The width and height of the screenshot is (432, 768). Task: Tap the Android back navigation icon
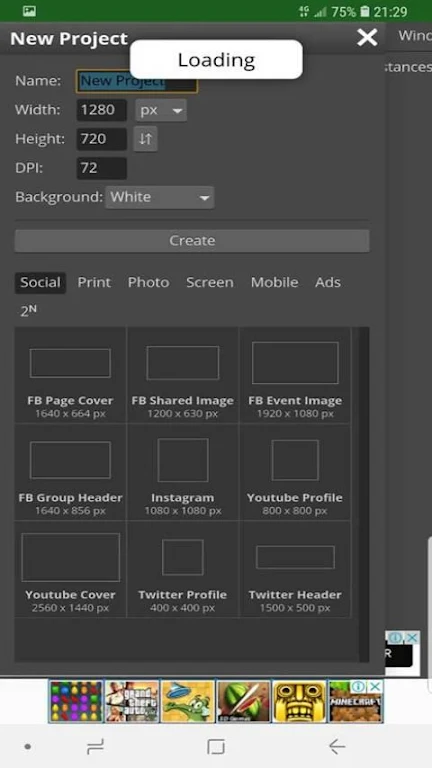pyautogui.click(x=337, y=746)
